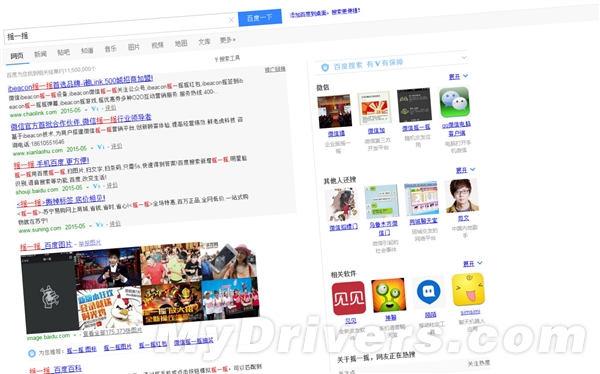Switch to the 贴吧 tab

64,52
